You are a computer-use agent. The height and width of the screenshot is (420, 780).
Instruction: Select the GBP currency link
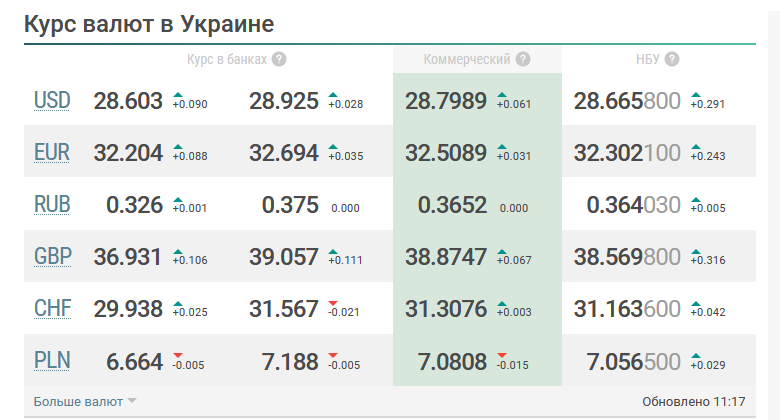[52, 256]
